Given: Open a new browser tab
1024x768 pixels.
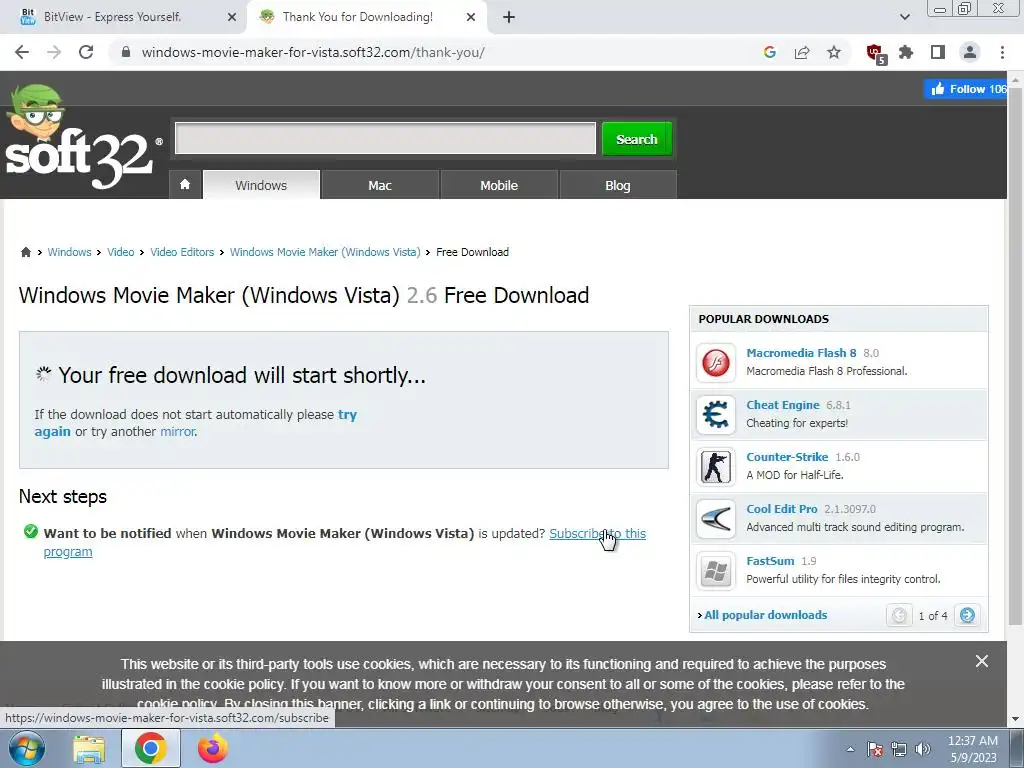Looking at the screenshot, I should point(509,17).
